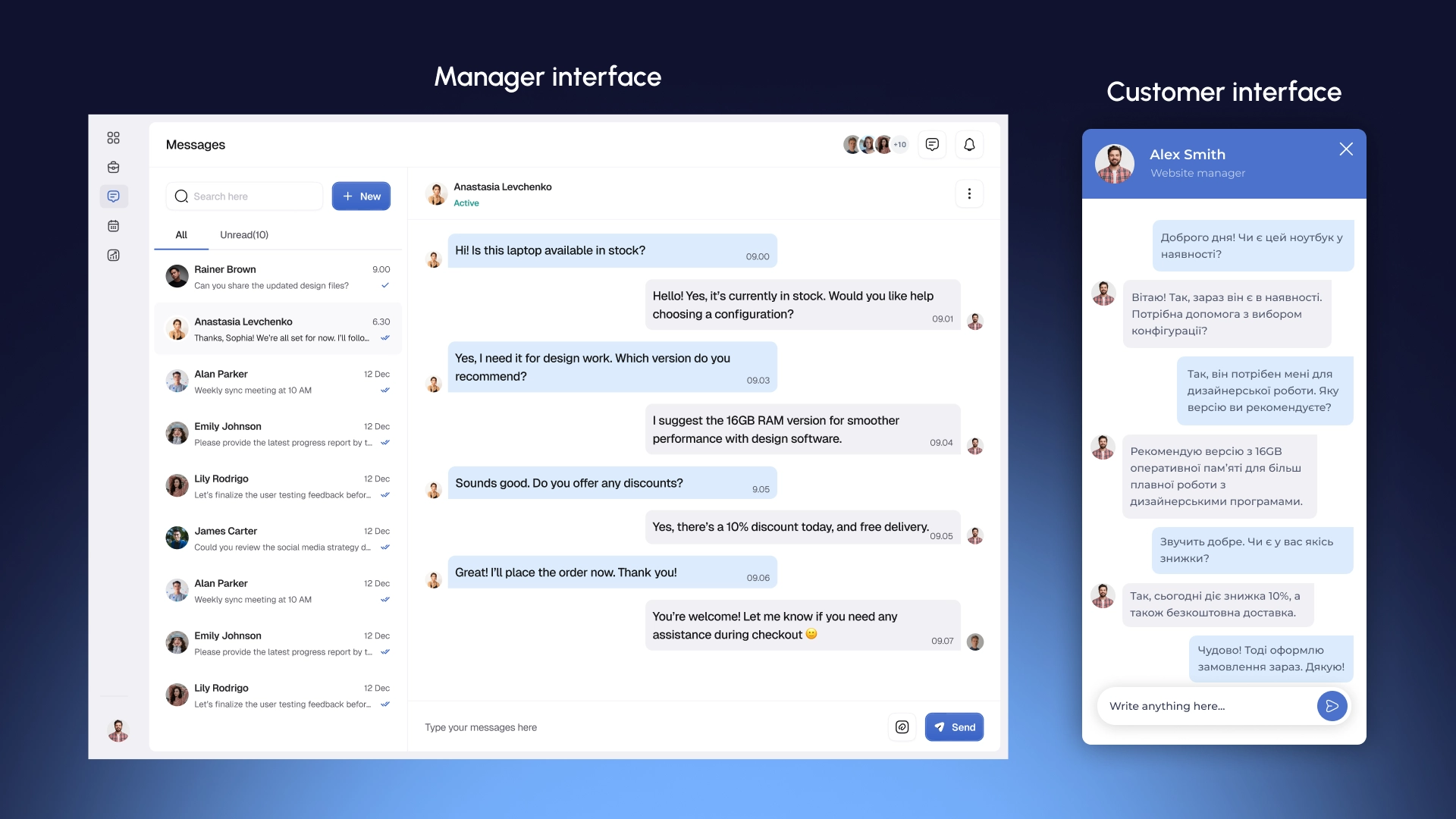Open the dashboard grid icon in sidebar
This screenshot has height=819, width=1456.
(x=113, y=138)
